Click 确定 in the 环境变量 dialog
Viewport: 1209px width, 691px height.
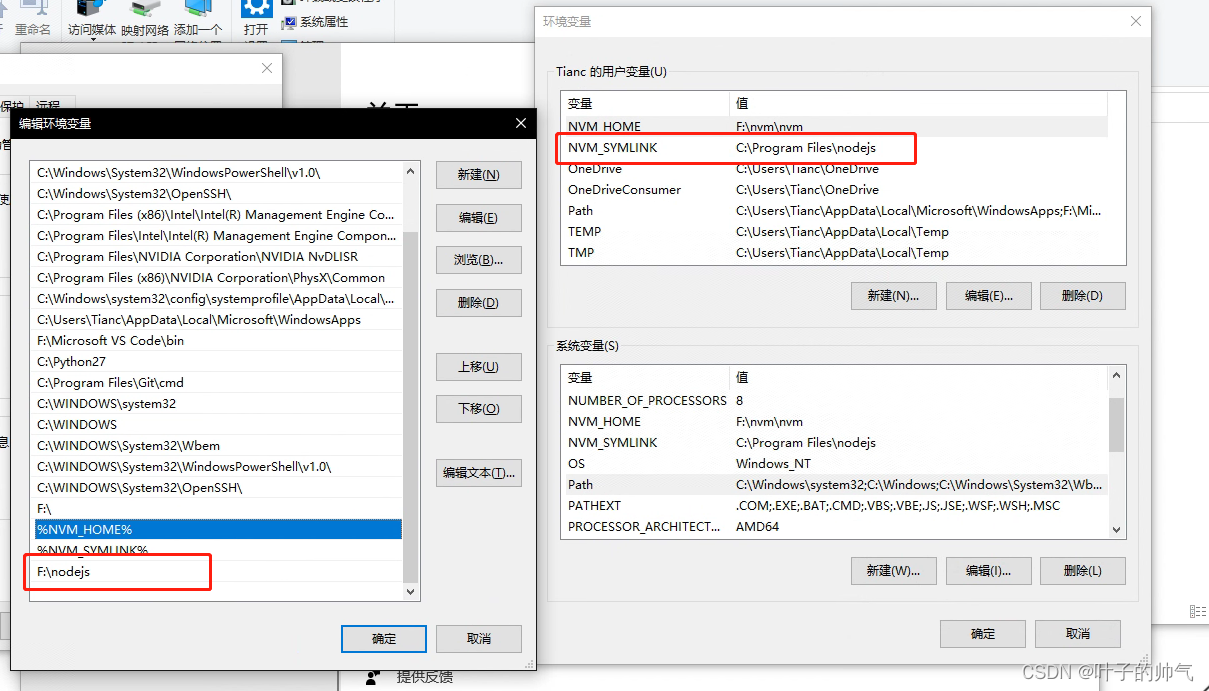click(982, 633)
